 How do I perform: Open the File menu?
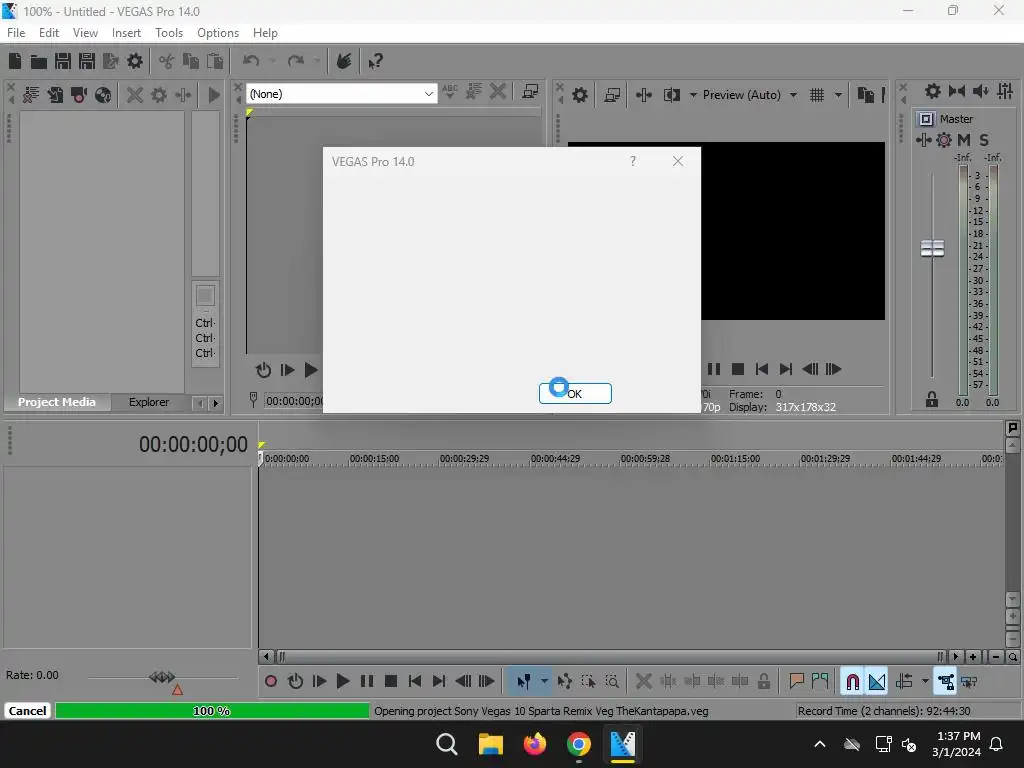coord(16,33)
